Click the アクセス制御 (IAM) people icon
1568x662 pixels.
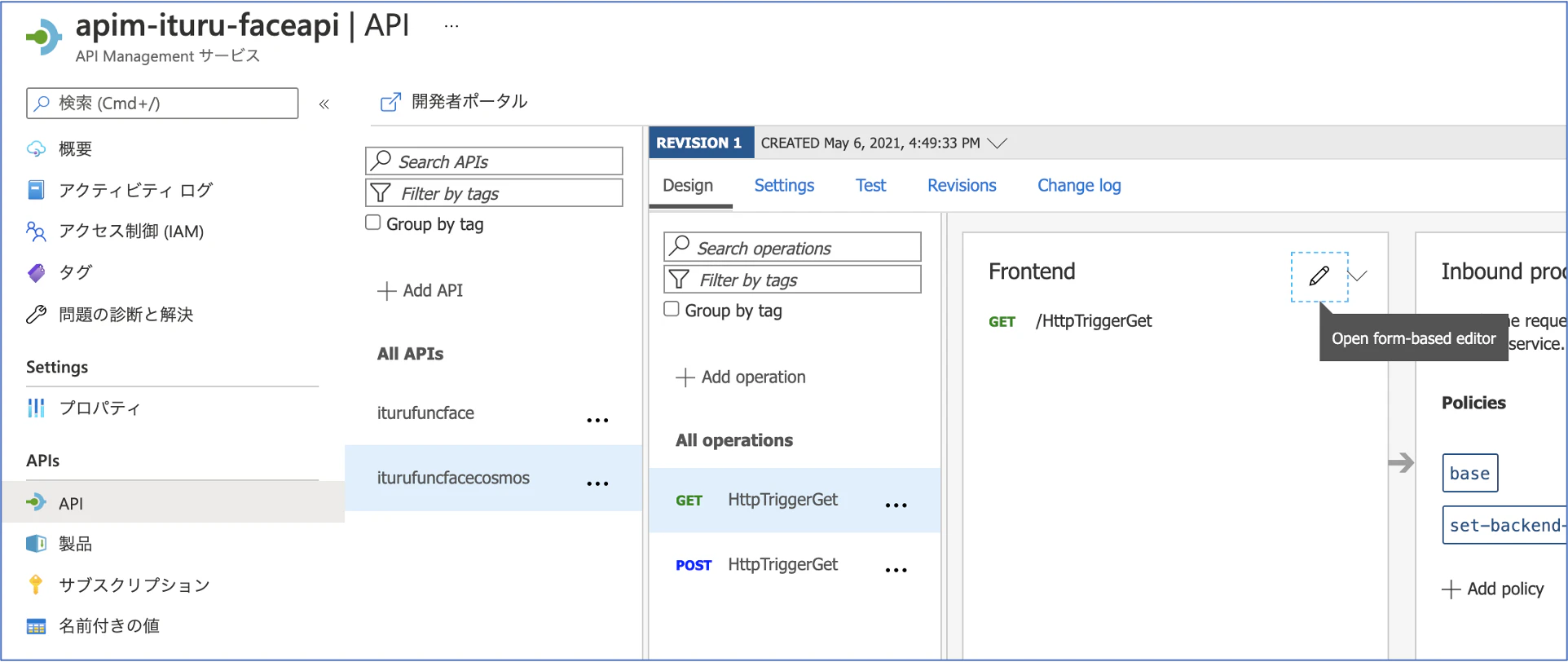pos(37,232)
